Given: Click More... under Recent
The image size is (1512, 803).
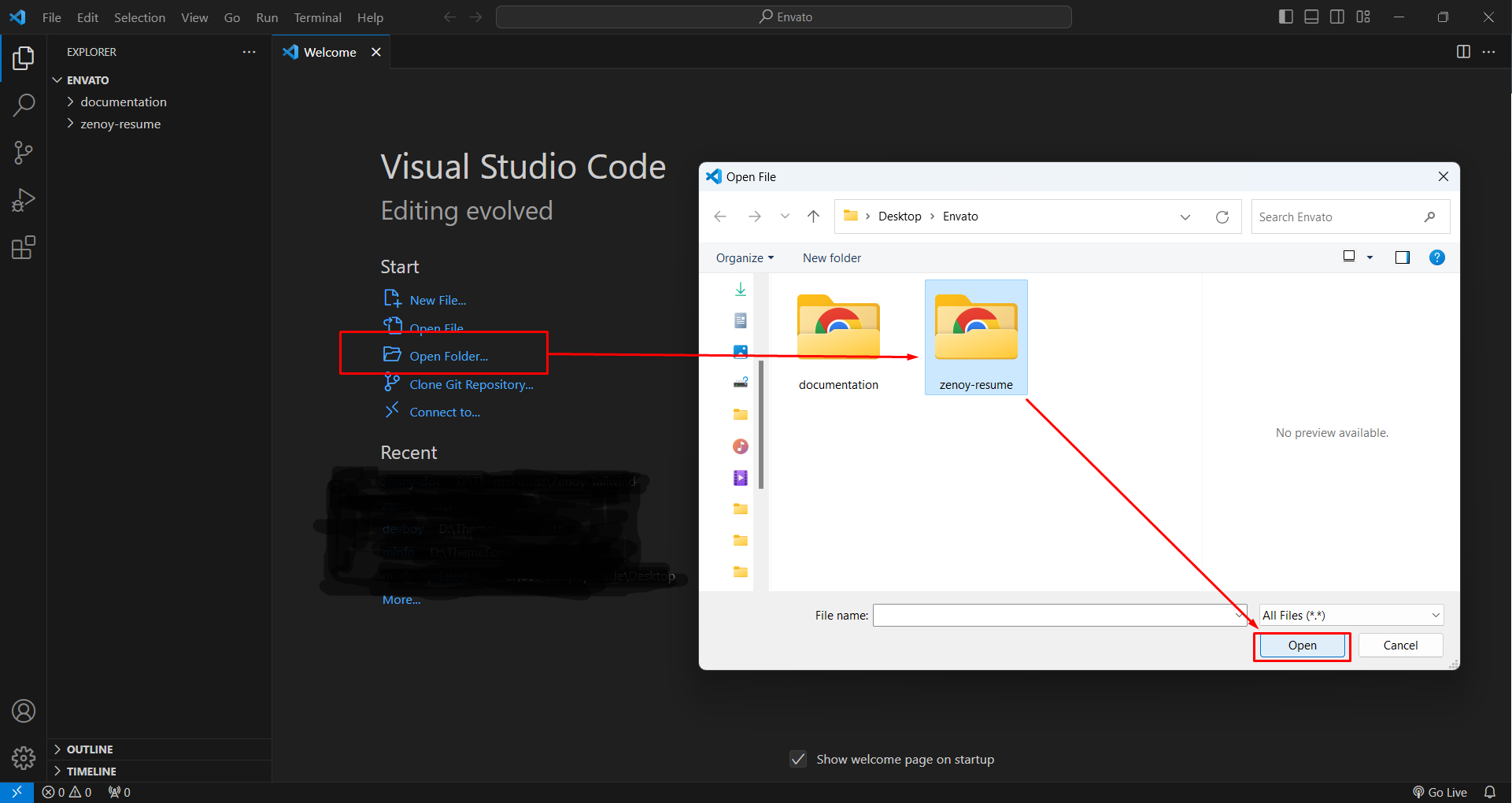Looking at the screenshot, I should [401, 600].
